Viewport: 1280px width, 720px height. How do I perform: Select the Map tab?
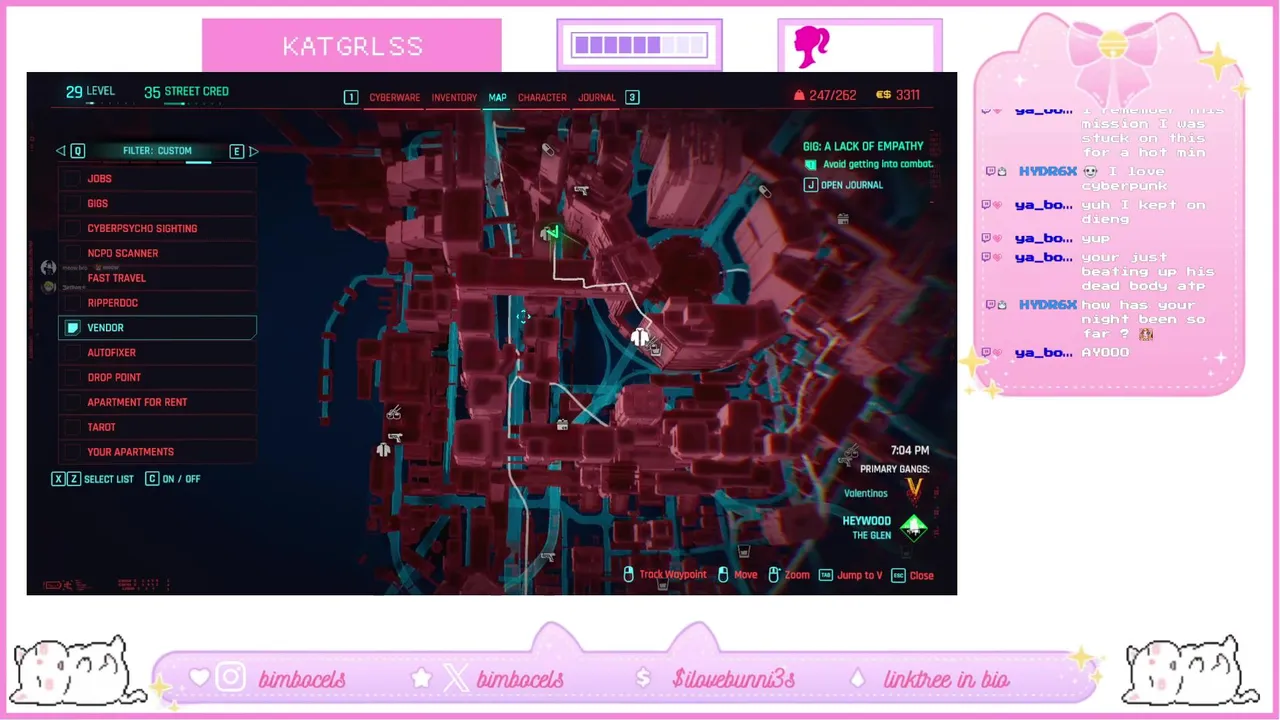[497, 97]
